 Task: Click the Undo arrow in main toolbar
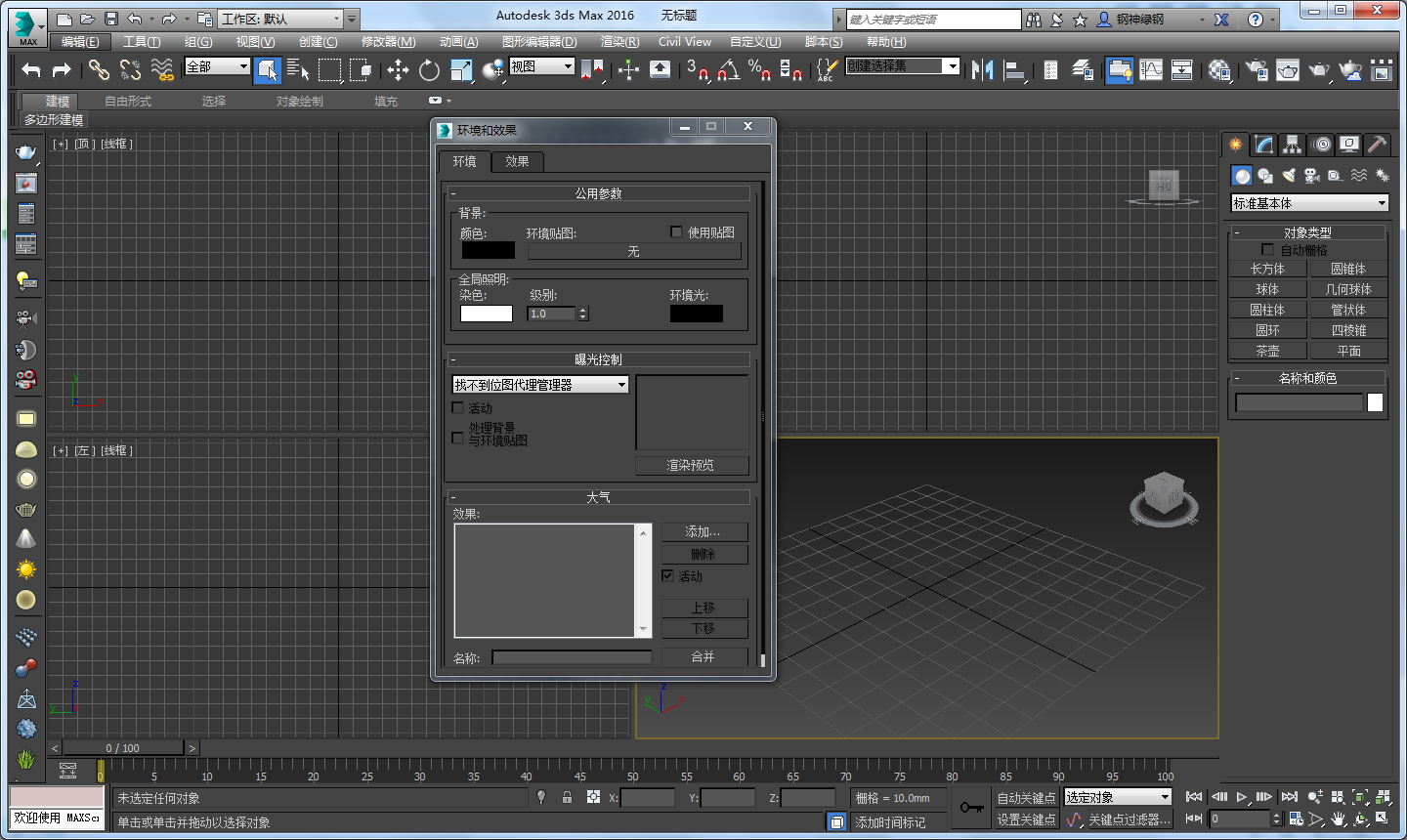click(31, 69)
